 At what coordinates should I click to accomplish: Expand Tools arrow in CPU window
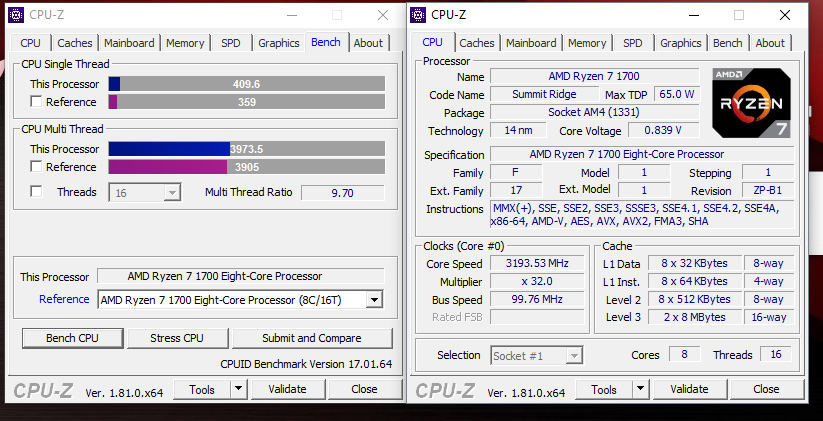click(x=640, y=390)
